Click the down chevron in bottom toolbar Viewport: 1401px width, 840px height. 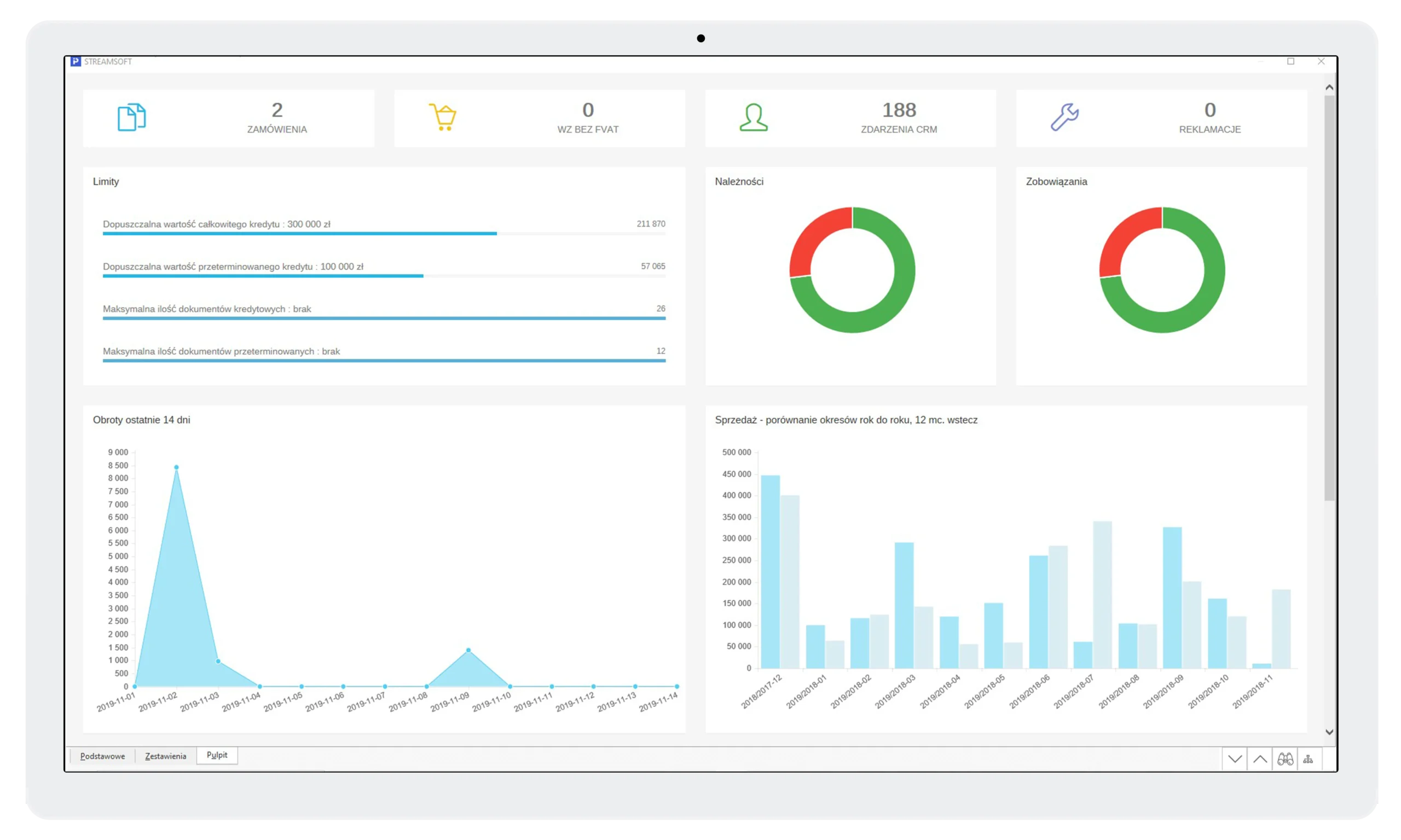pos(1235,759)
